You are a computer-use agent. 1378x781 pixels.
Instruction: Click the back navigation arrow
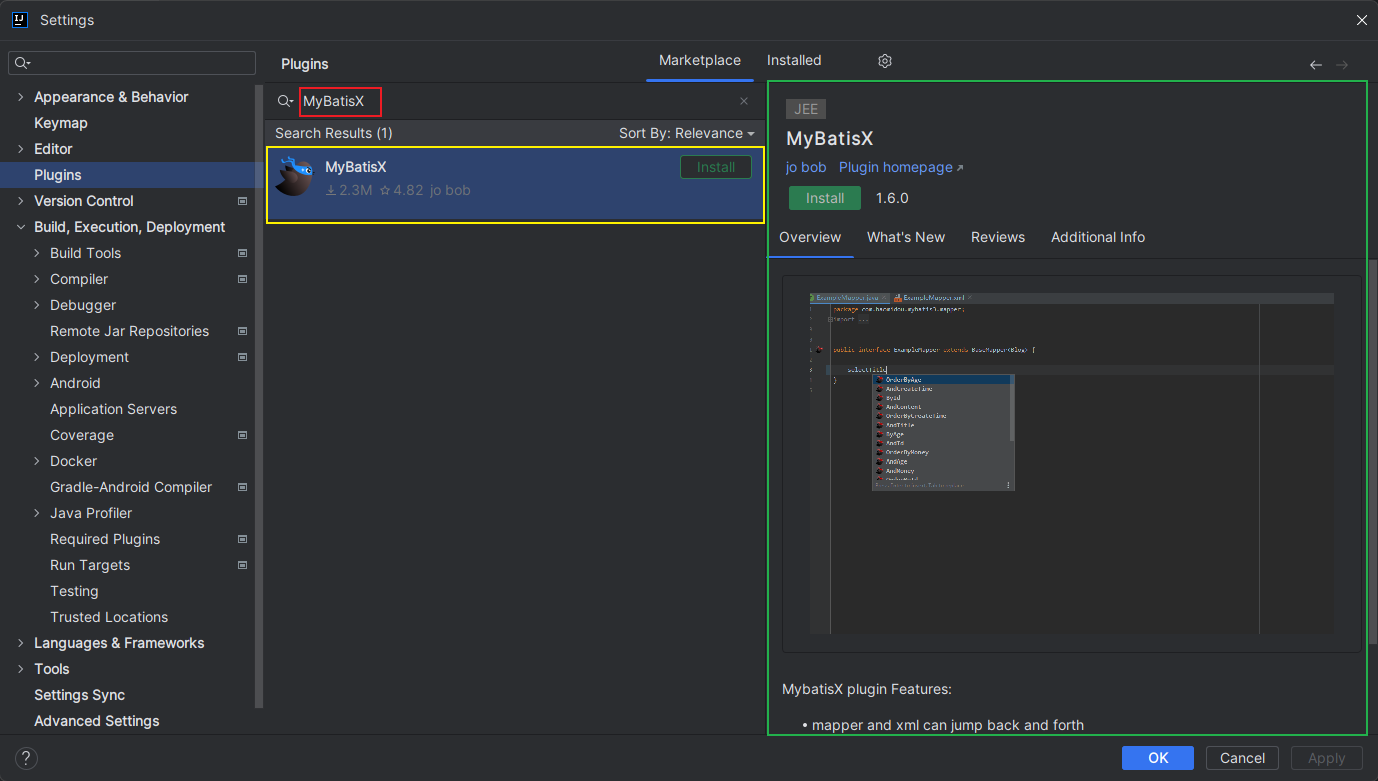1315,65
